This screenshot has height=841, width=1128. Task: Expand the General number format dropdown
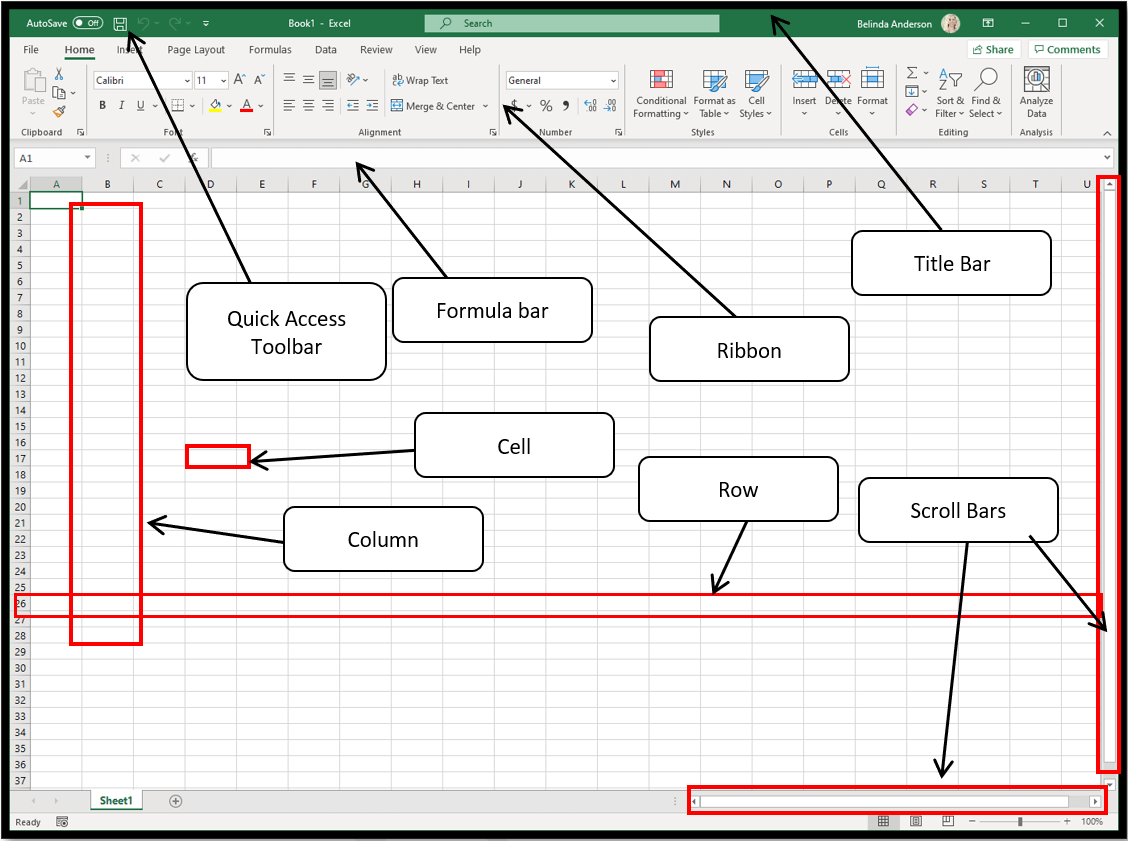tap(613, 80)
